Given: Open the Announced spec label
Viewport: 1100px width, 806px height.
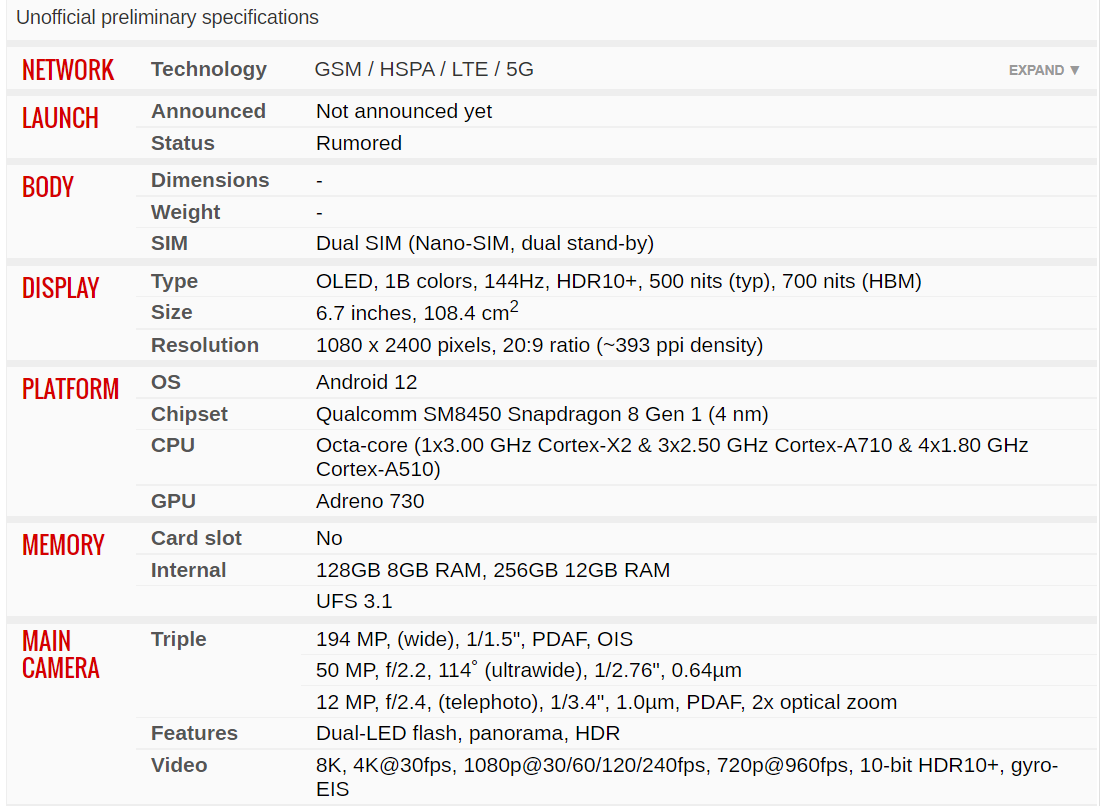Looking at the screenshot, I should [208, 112].
